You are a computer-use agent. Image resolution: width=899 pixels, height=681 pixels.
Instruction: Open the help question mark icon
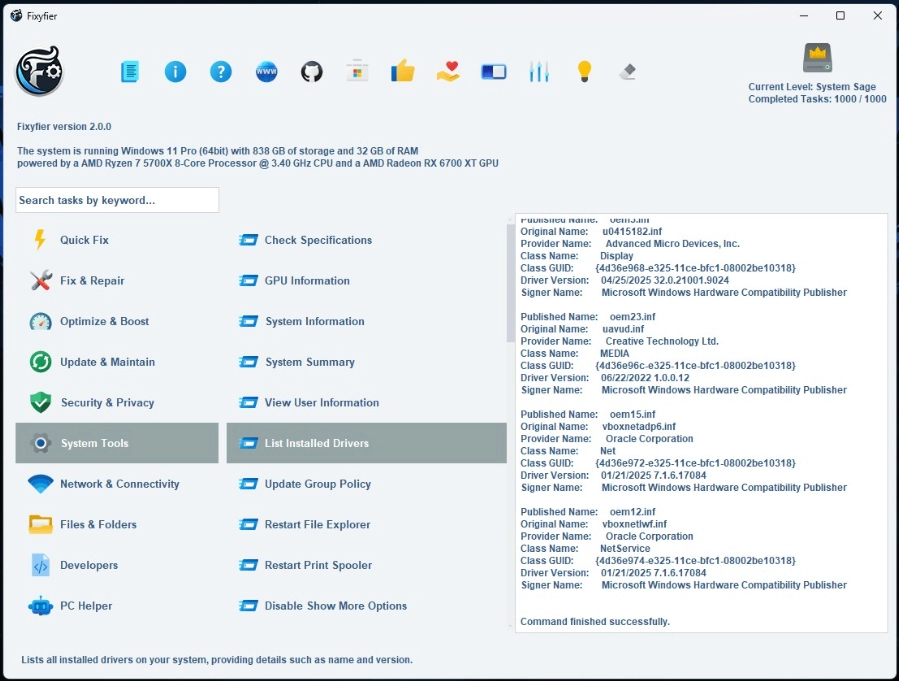pos(221,72)
